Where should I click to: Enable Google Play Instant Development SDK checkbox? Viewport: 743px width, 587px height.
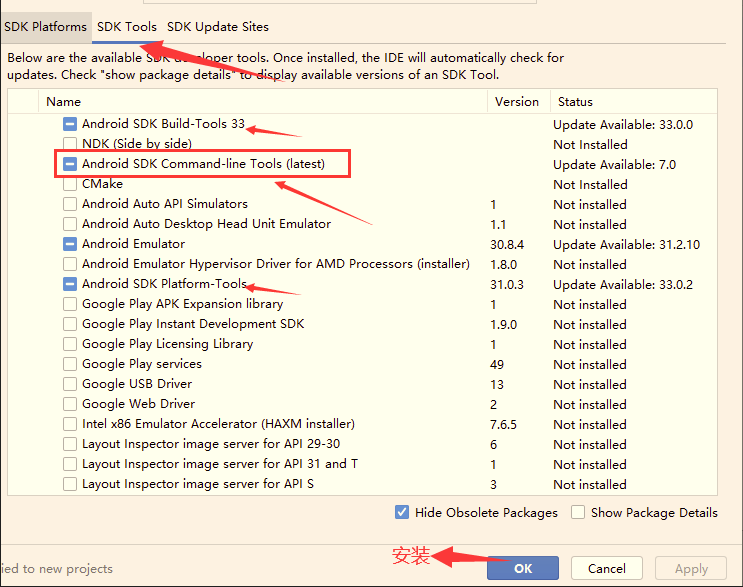(70, 324)
